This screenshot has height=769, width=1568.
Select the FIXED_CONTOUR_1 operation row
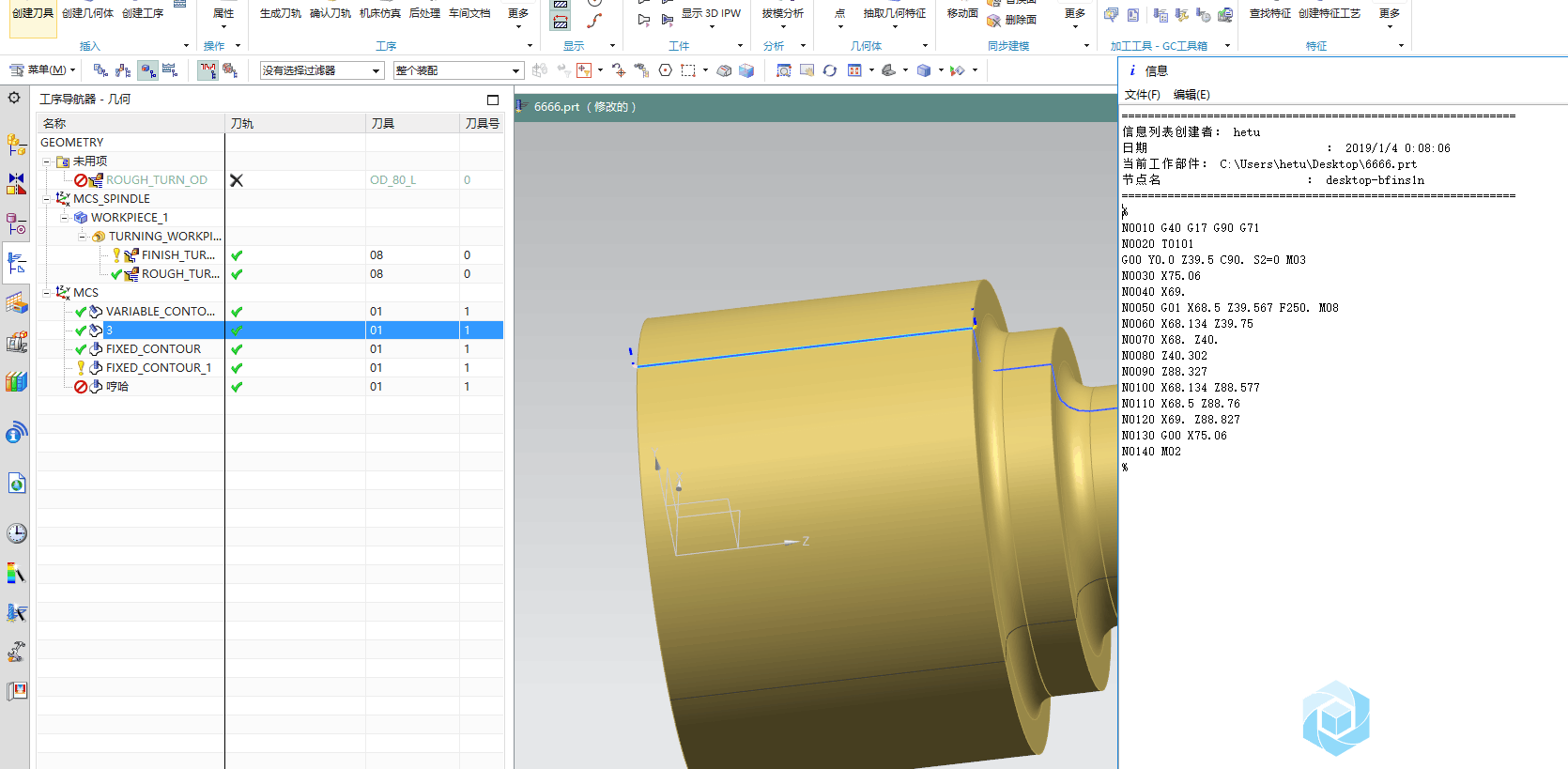[270, 368]
